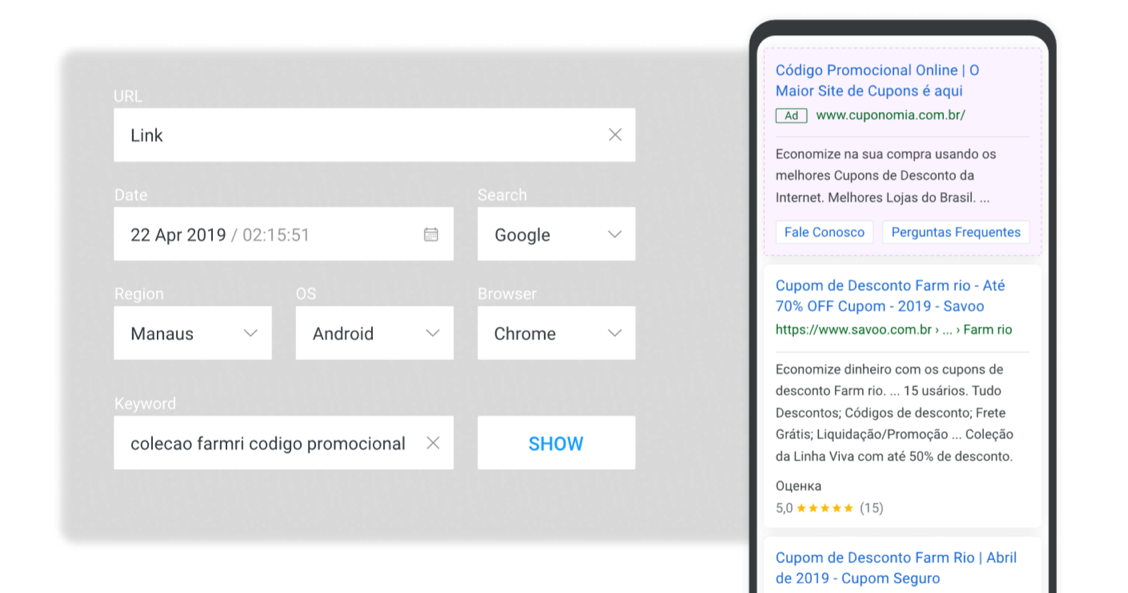Viewport: 1128px width, 593px height.
Task: Open the Region dropdown set to Manaus
Action: 193,333
